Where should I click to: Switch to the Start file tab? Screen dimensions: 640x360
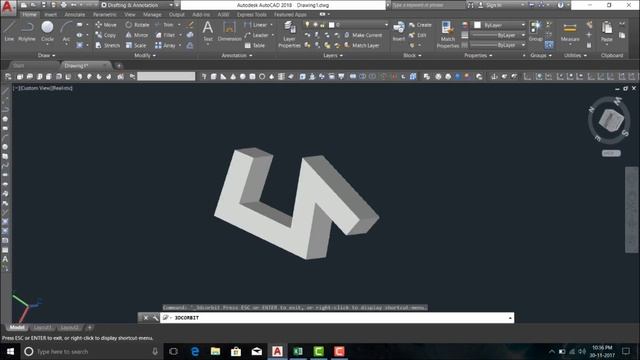[x=18, y=65]
